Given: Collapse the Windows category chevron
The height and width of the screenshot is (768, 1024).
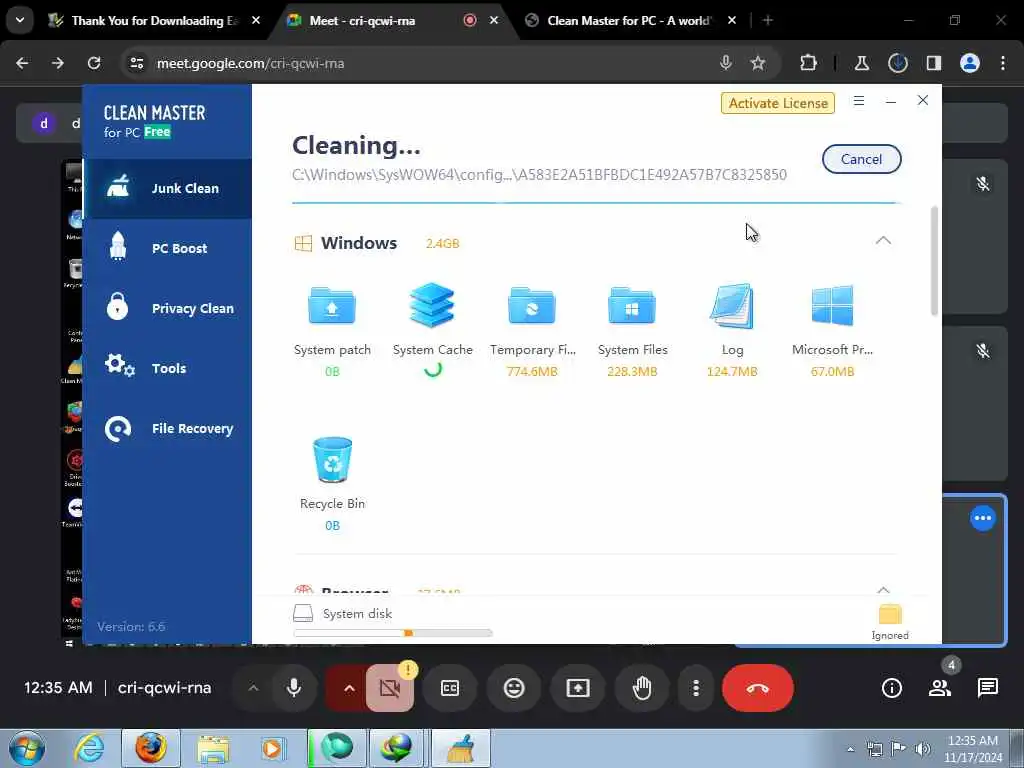Looking at the screenshot, I should coord(883,240).
